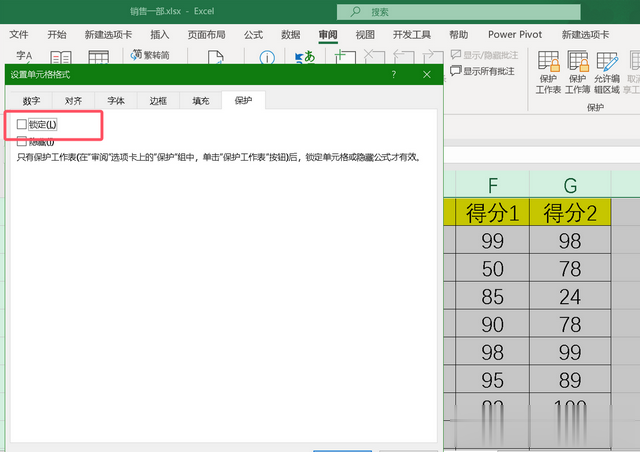This screenshot has width=640, height=452.
Task: Click the Protect Workbook (保护工作簿) icon
Action: [x=577, y=72]
